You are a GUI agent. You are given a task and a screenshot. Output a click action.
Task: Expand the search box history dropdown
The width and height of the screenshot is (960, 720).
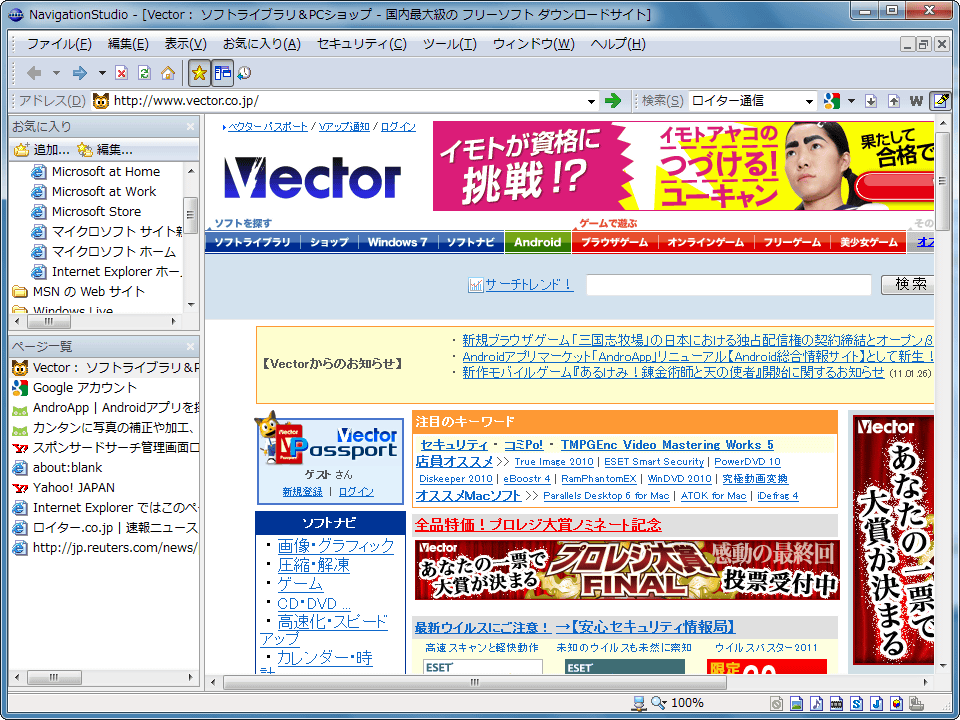(809, 102)
